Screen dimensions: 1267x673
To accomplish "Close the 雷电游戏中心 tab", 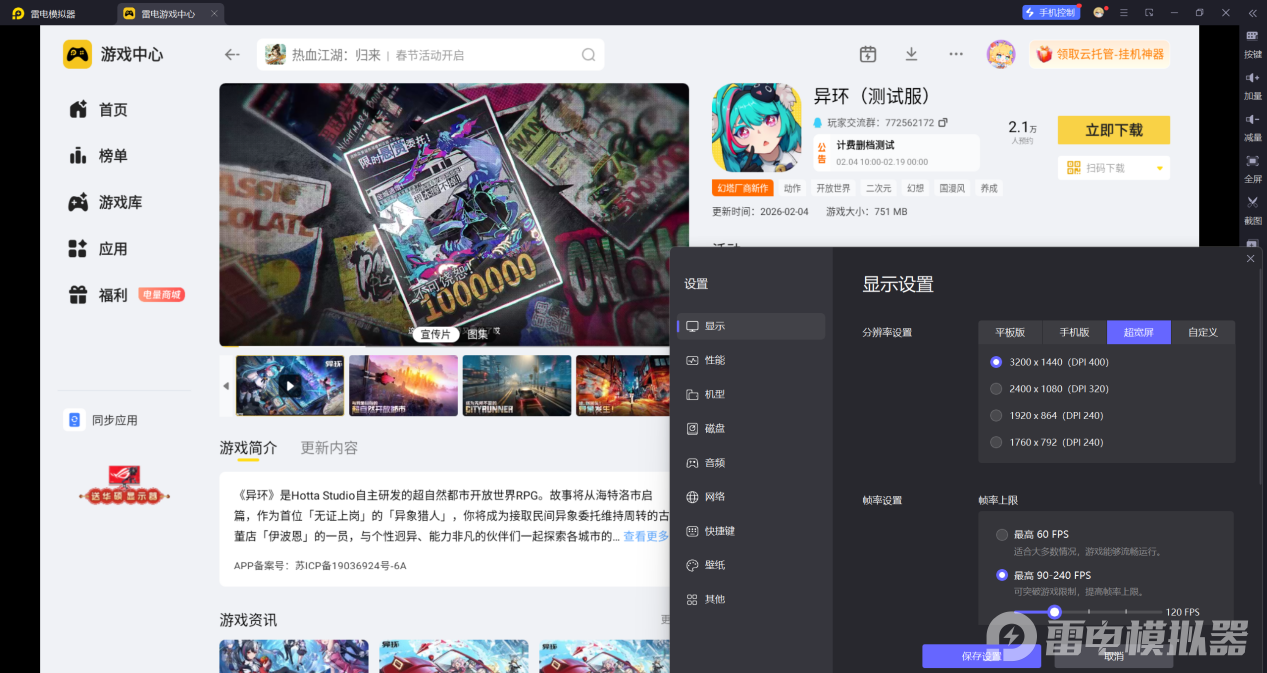I will click(x=215, y=13).
